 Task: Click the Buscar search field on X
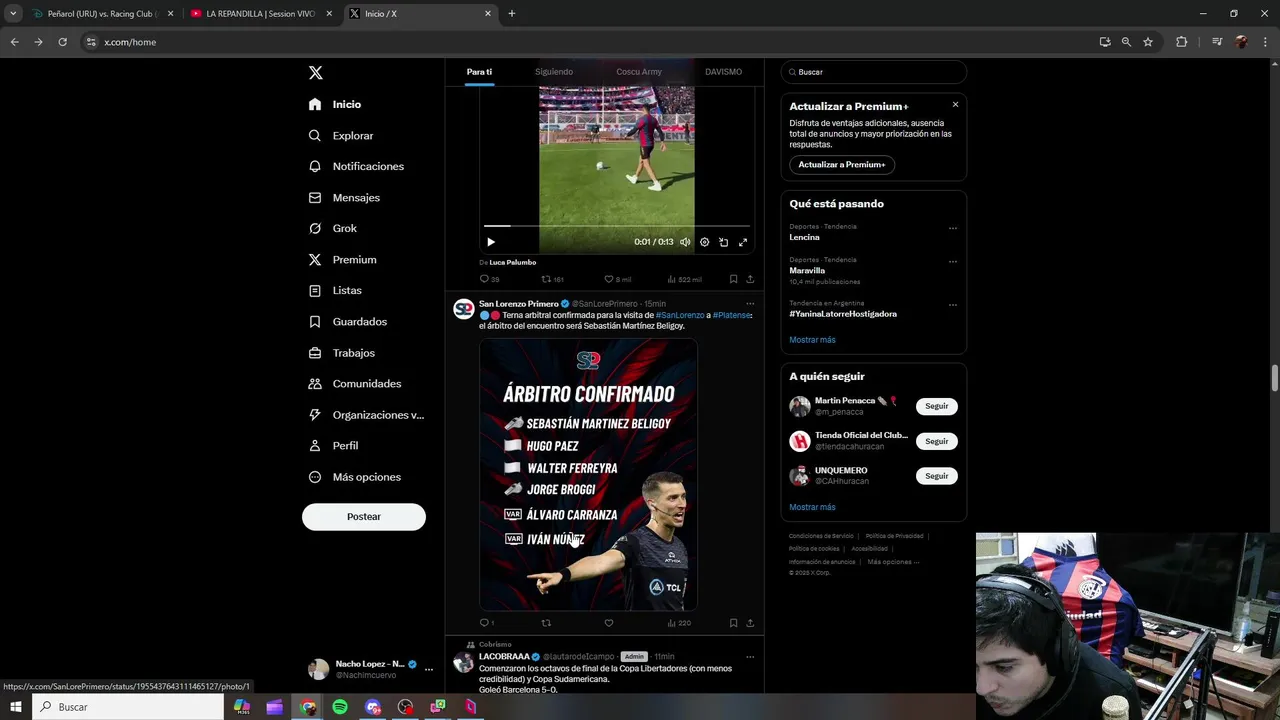point(873,72)
